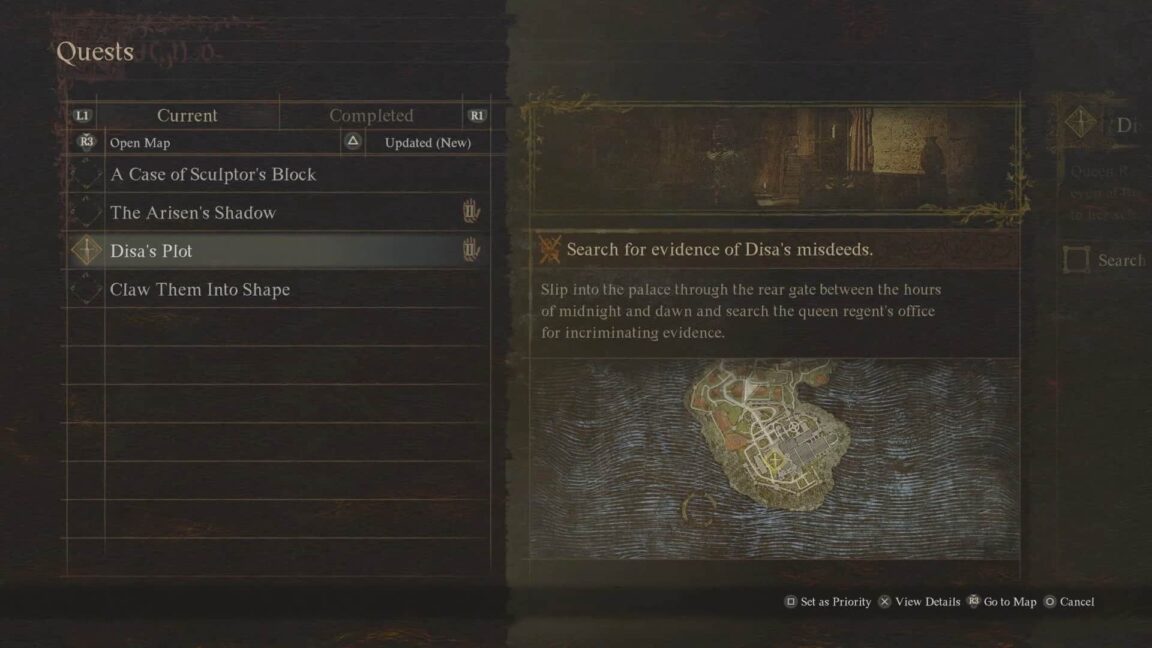Click the crossed-swords objective icon

point(550,249)
